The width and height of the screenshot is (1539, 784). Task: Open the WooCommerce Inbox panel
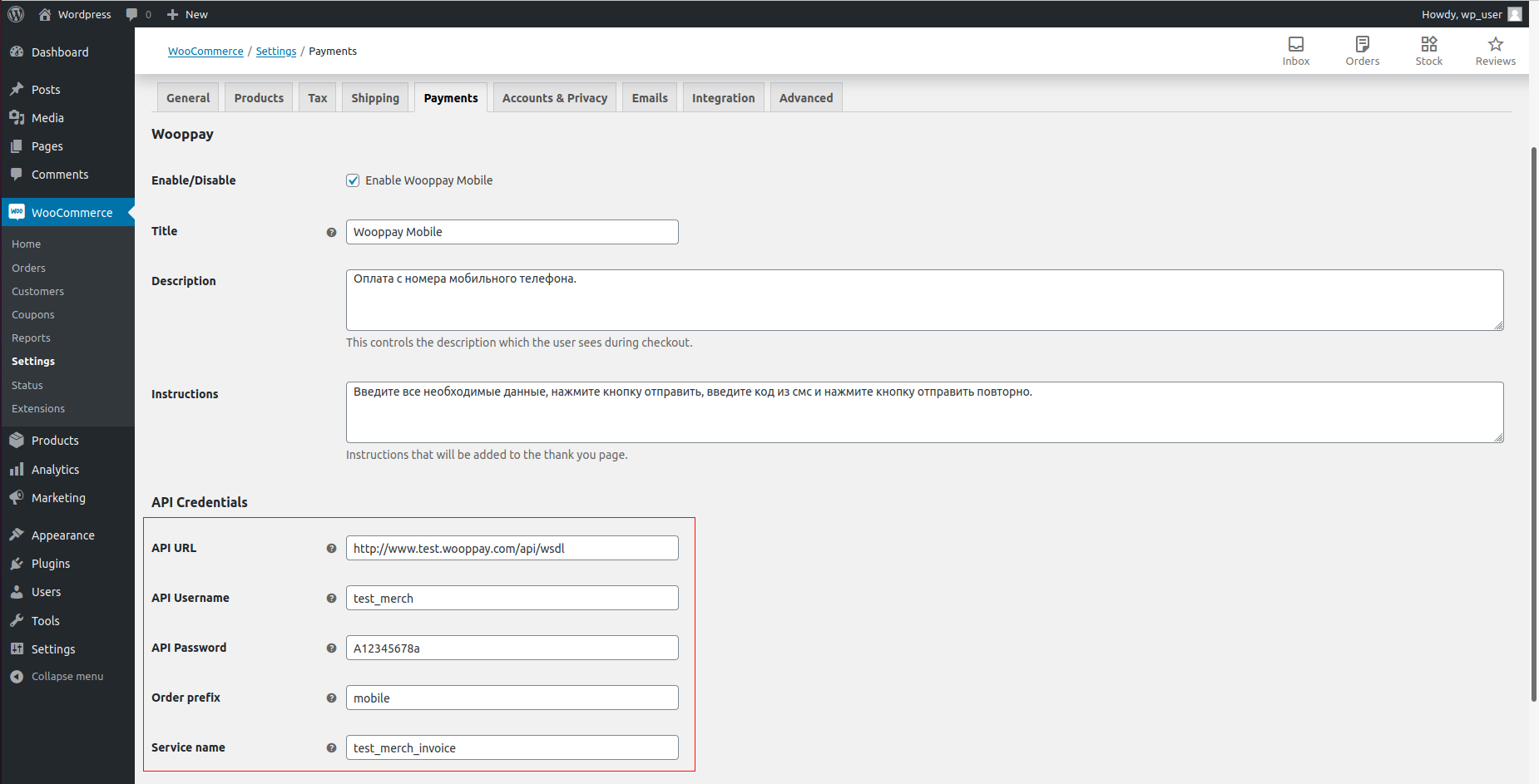point(1296,51)
